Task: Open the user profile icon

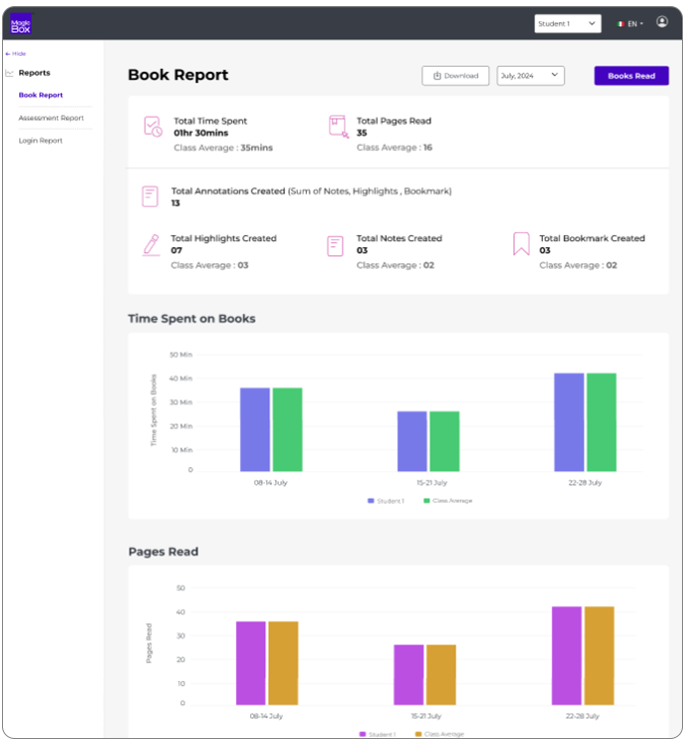Action: click(x=662, y=22)
